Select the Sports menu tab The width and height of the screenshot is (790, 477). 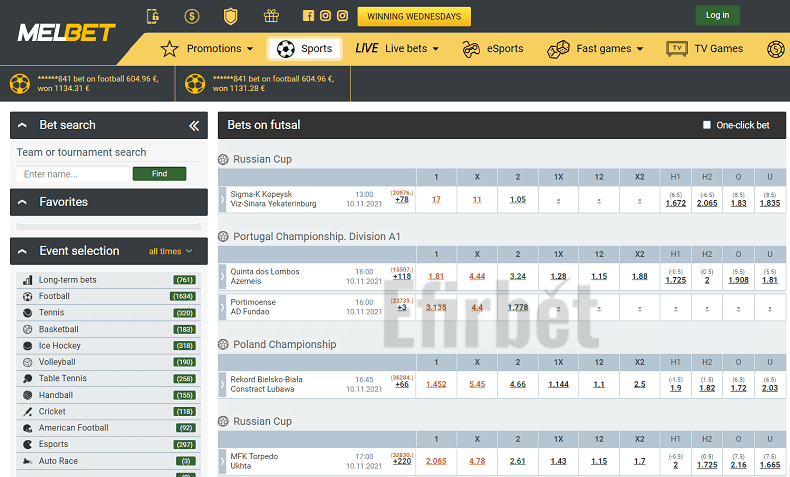(305, 49)
